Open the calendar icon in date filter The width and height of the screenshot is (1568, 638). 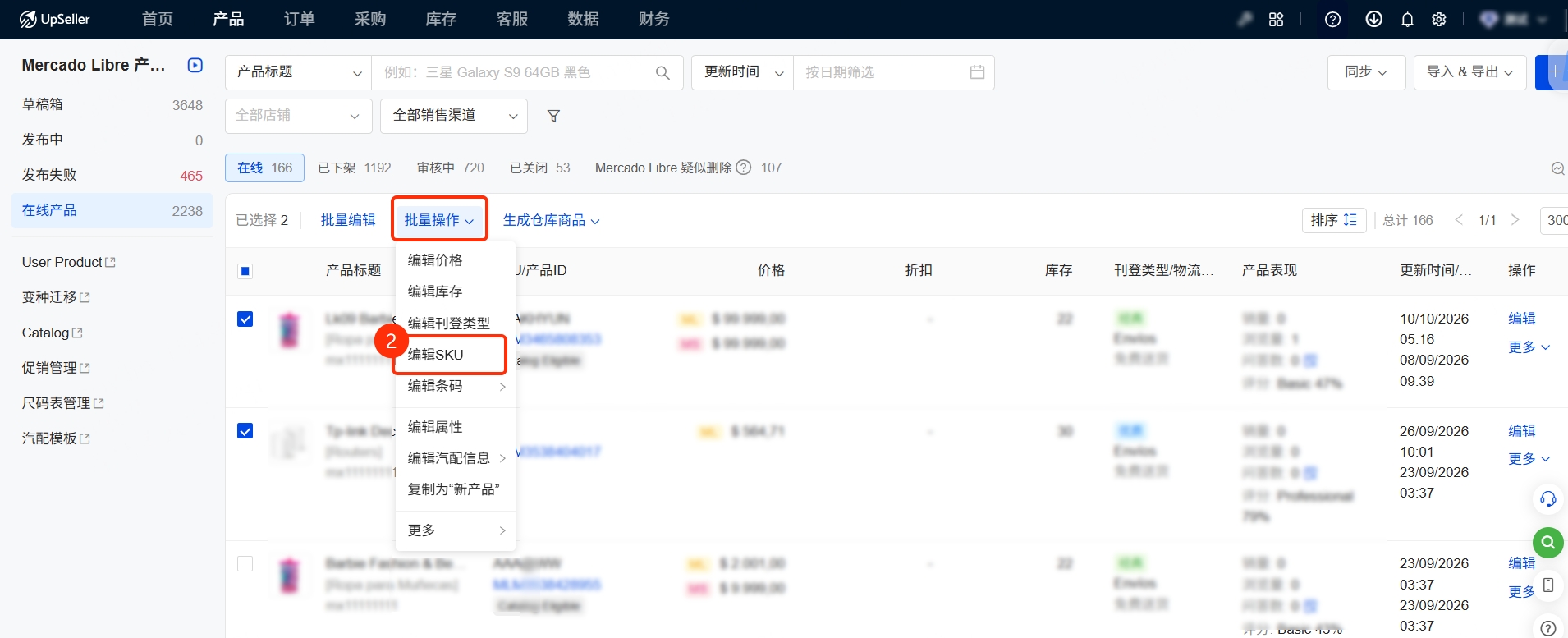[977, 72]
